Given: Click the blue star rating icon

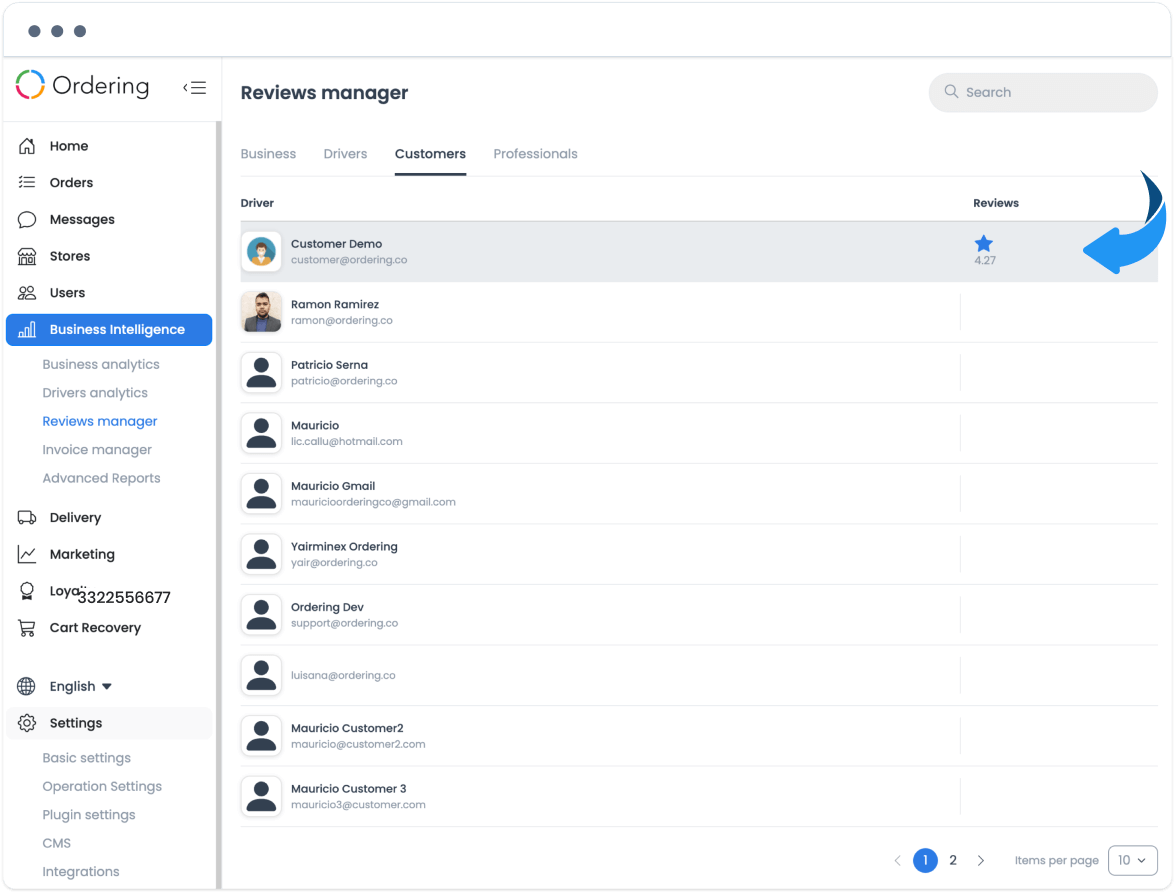Looking at the screenshot, I should tap(984, 244).
